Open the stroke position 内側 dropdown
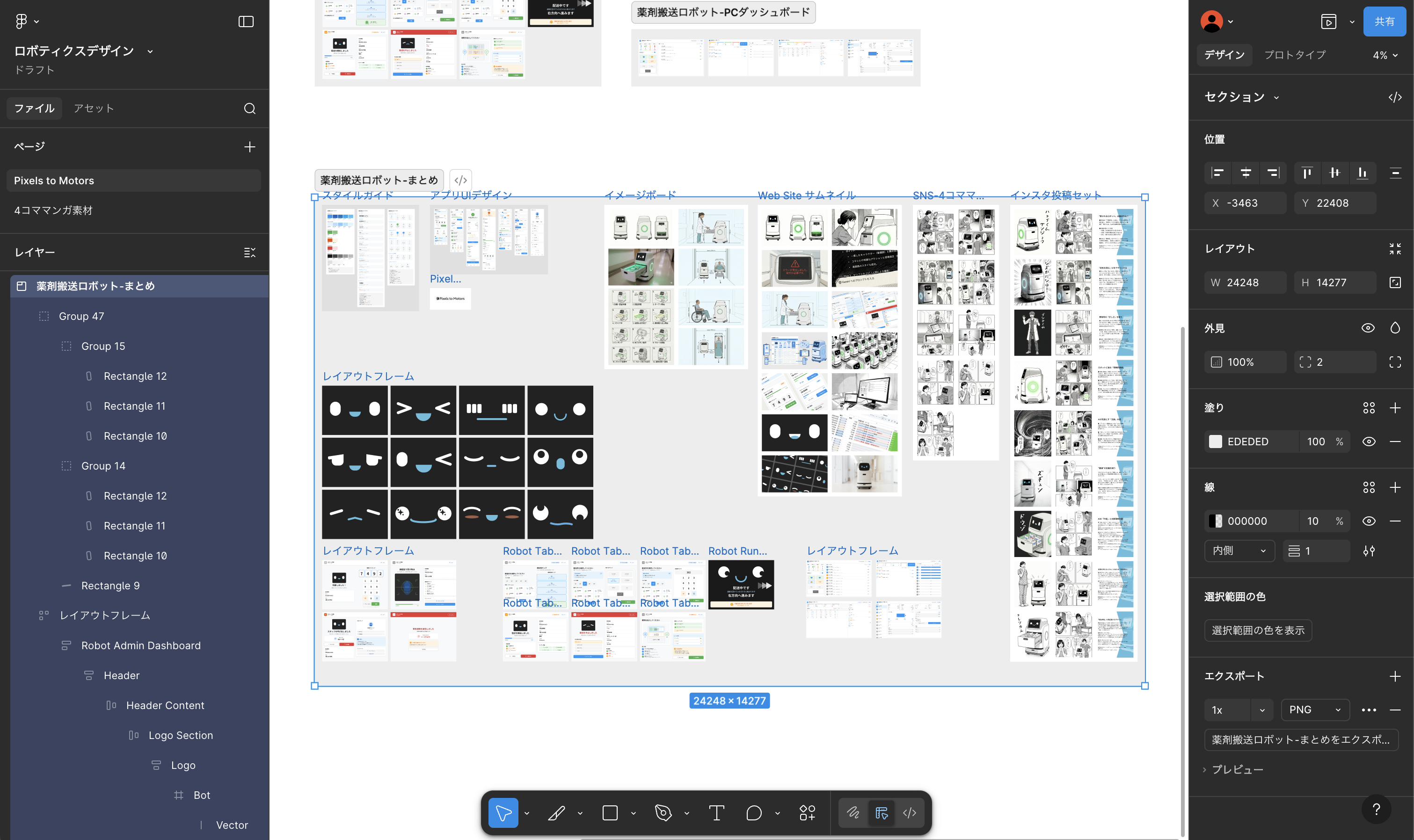This screenshot has width=1414, height=840. (x=1239, y=551)
